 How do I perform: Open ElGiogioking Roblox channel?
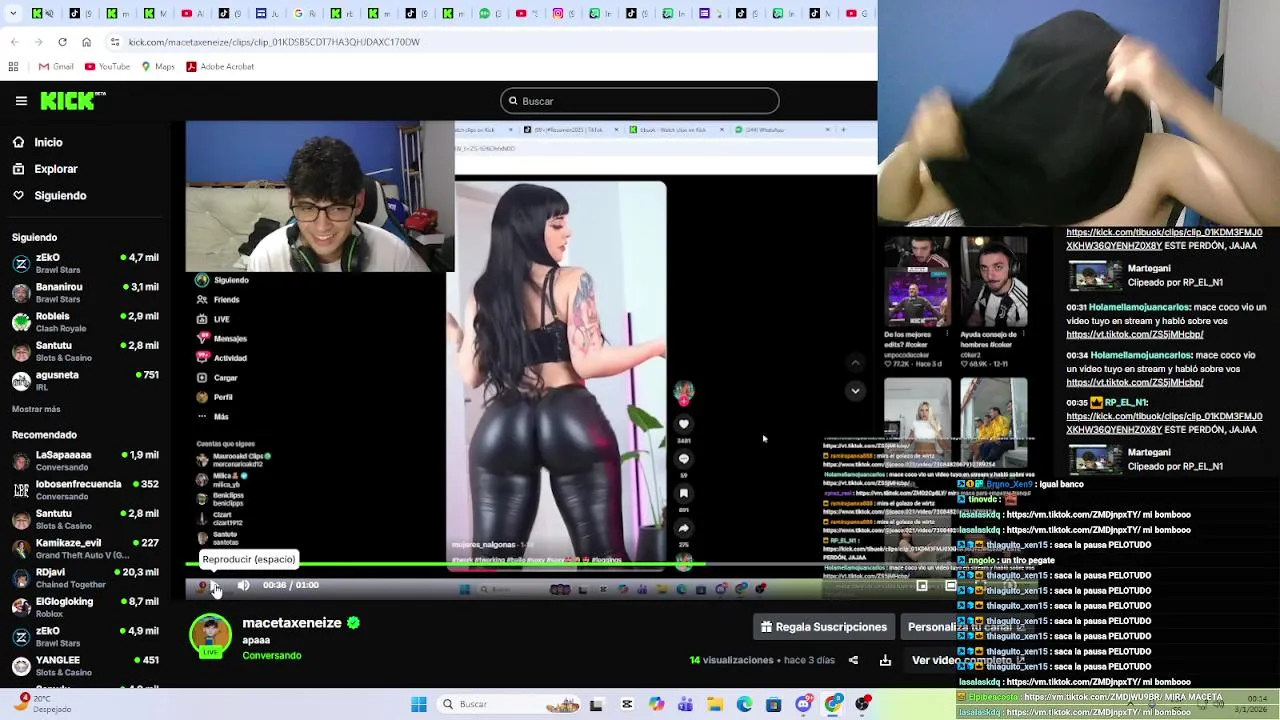coord(86,607)
